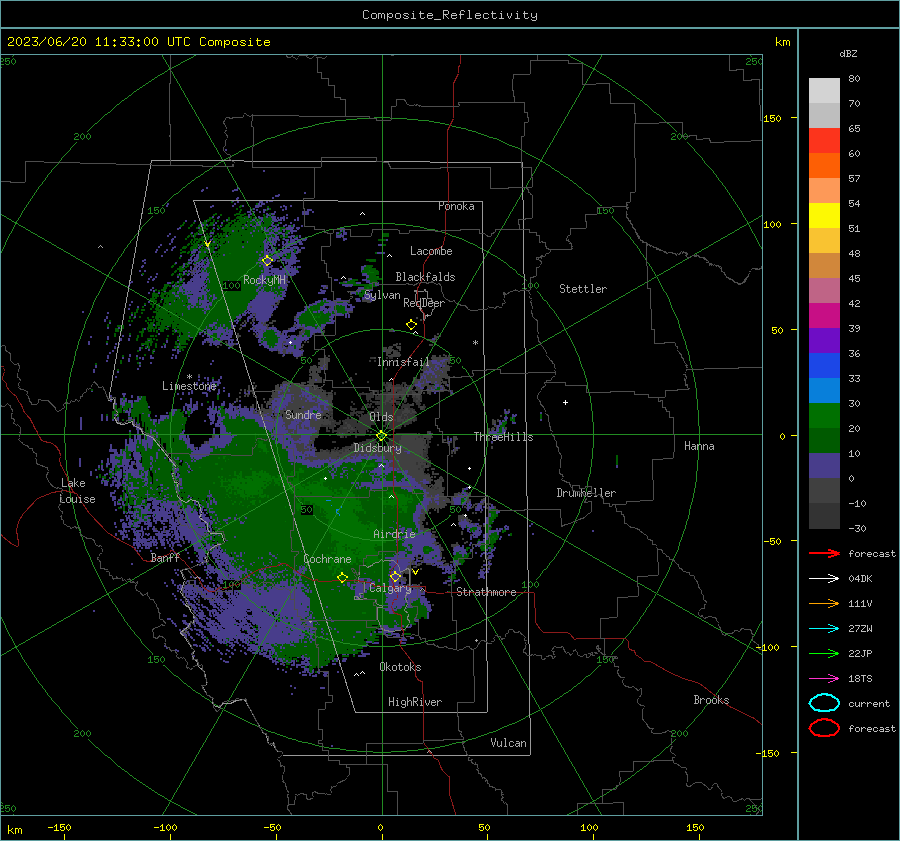Click the Sundre city label
900x841 pixels.
303,414
